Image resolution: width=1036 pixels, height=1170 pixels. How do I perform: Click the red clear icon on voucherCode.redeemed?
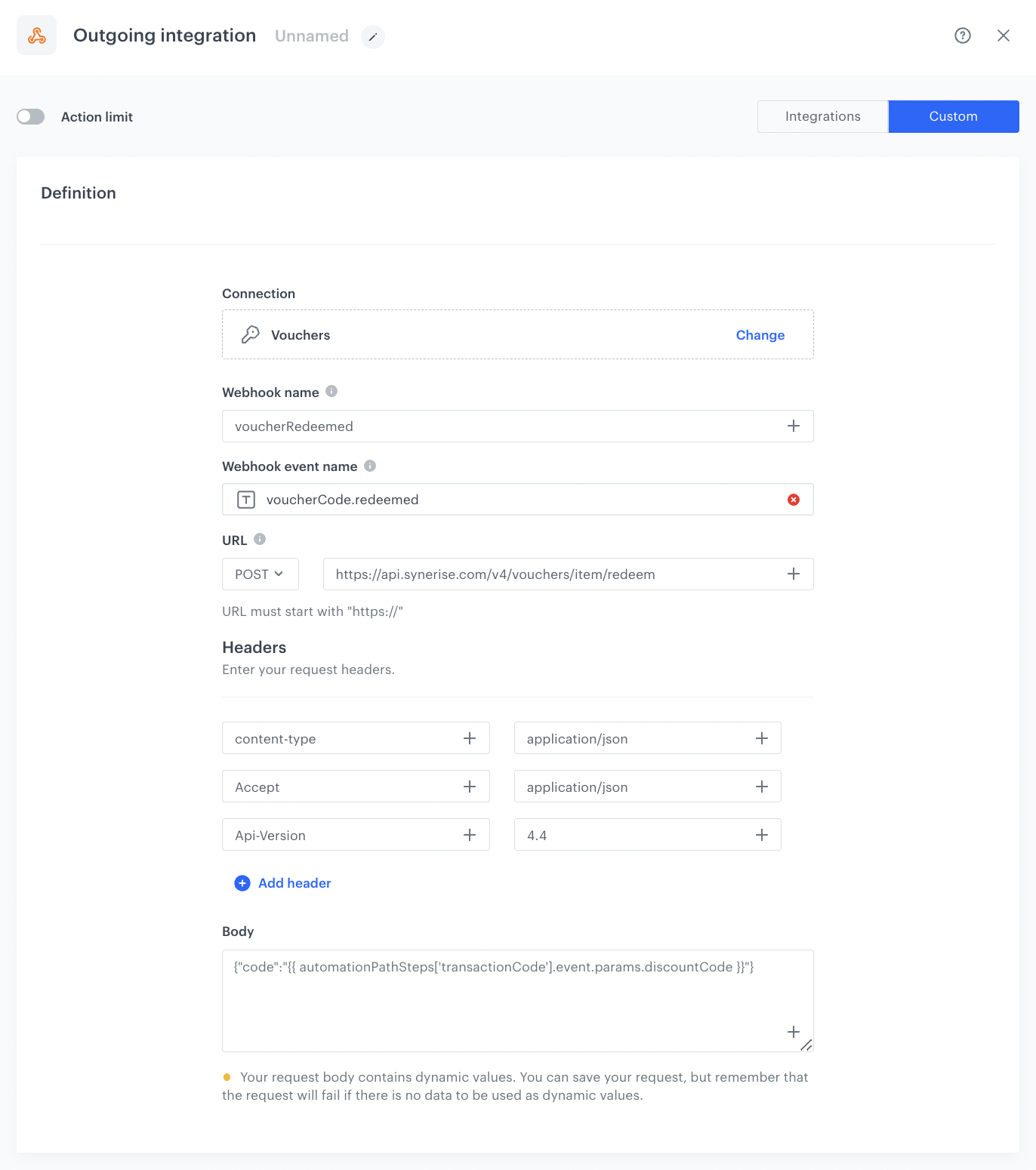coord(793,499)
